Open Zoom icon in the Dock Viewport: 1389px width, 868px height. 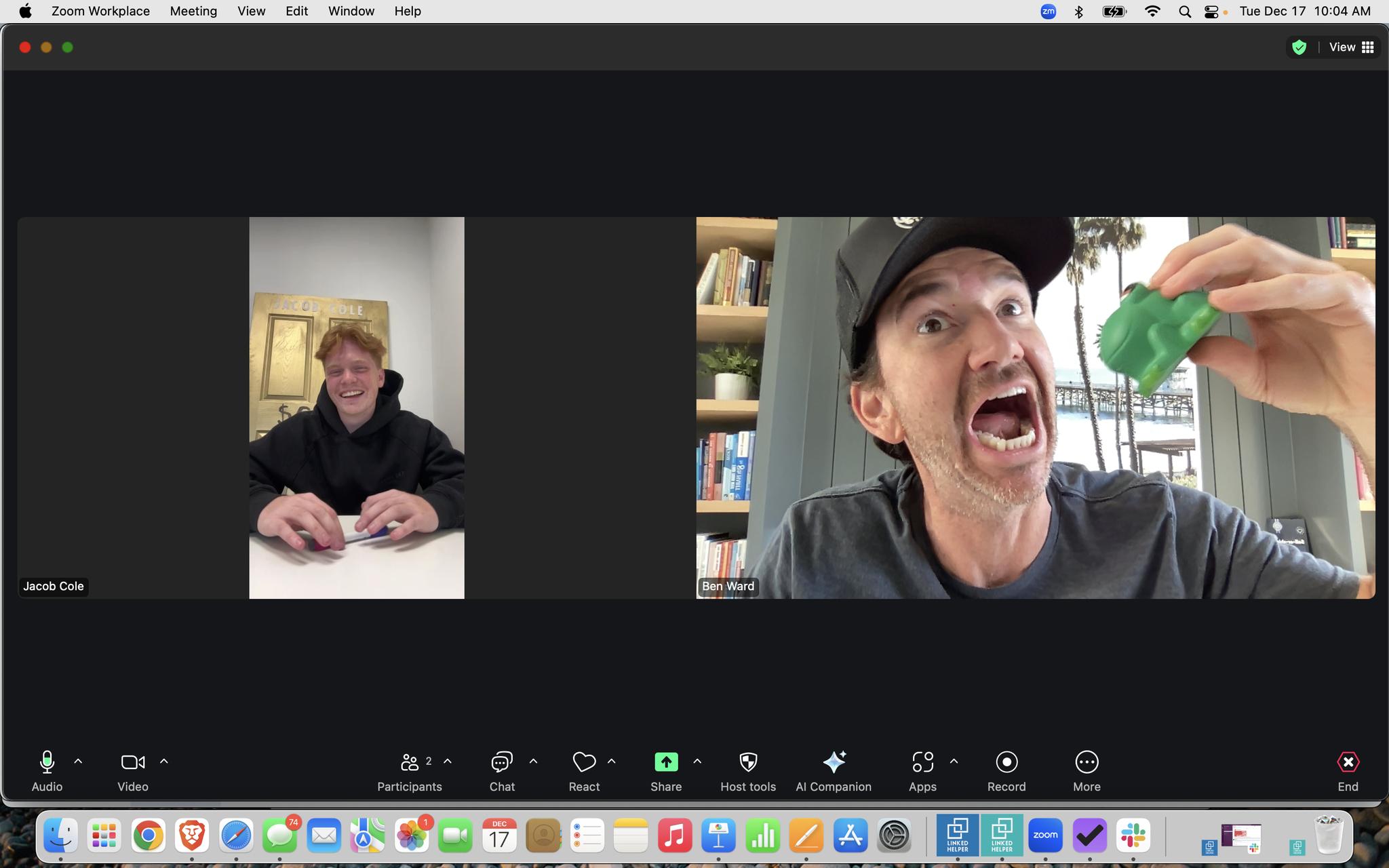point(1045,835)
